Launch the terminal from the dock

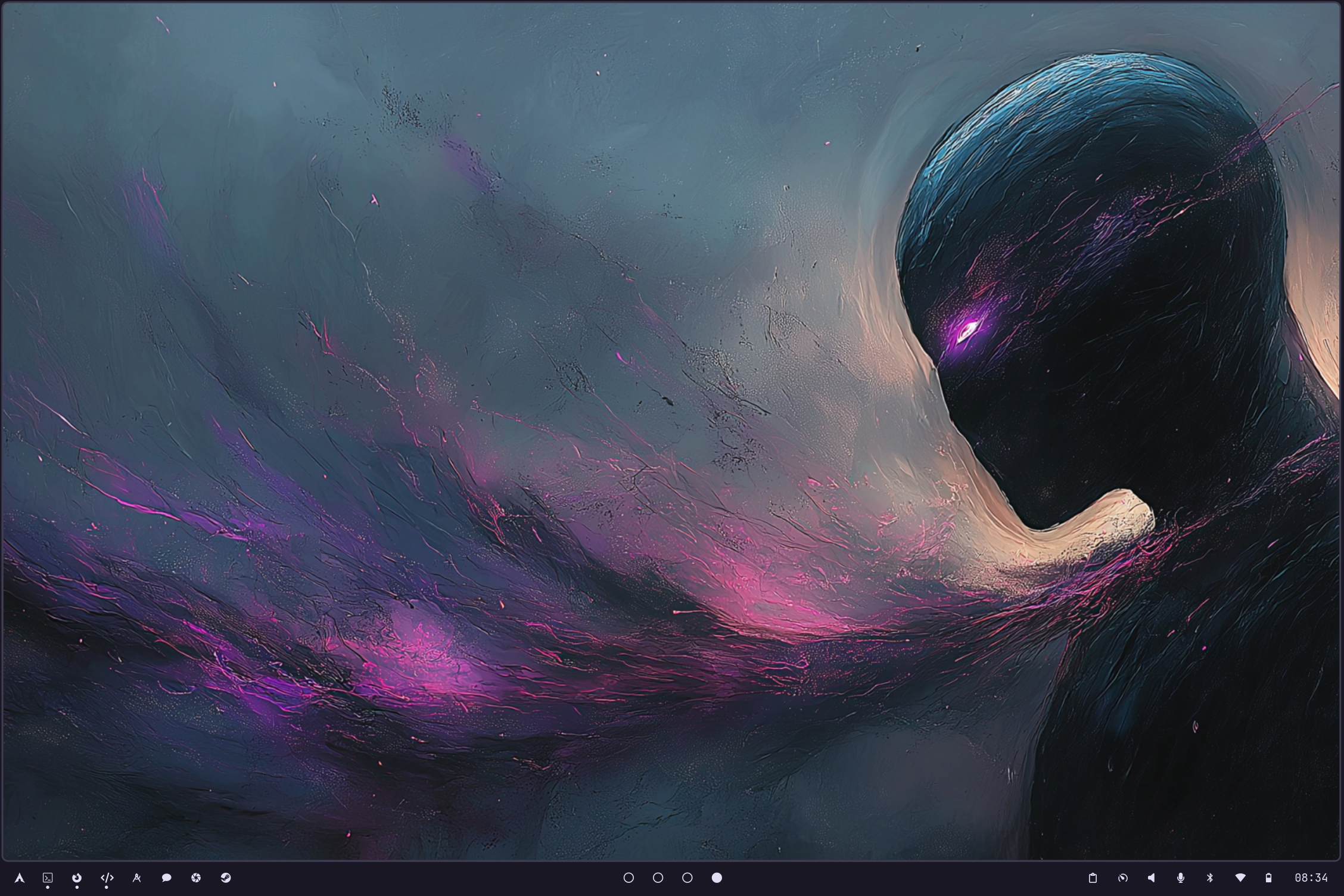(x=48, y=878)
